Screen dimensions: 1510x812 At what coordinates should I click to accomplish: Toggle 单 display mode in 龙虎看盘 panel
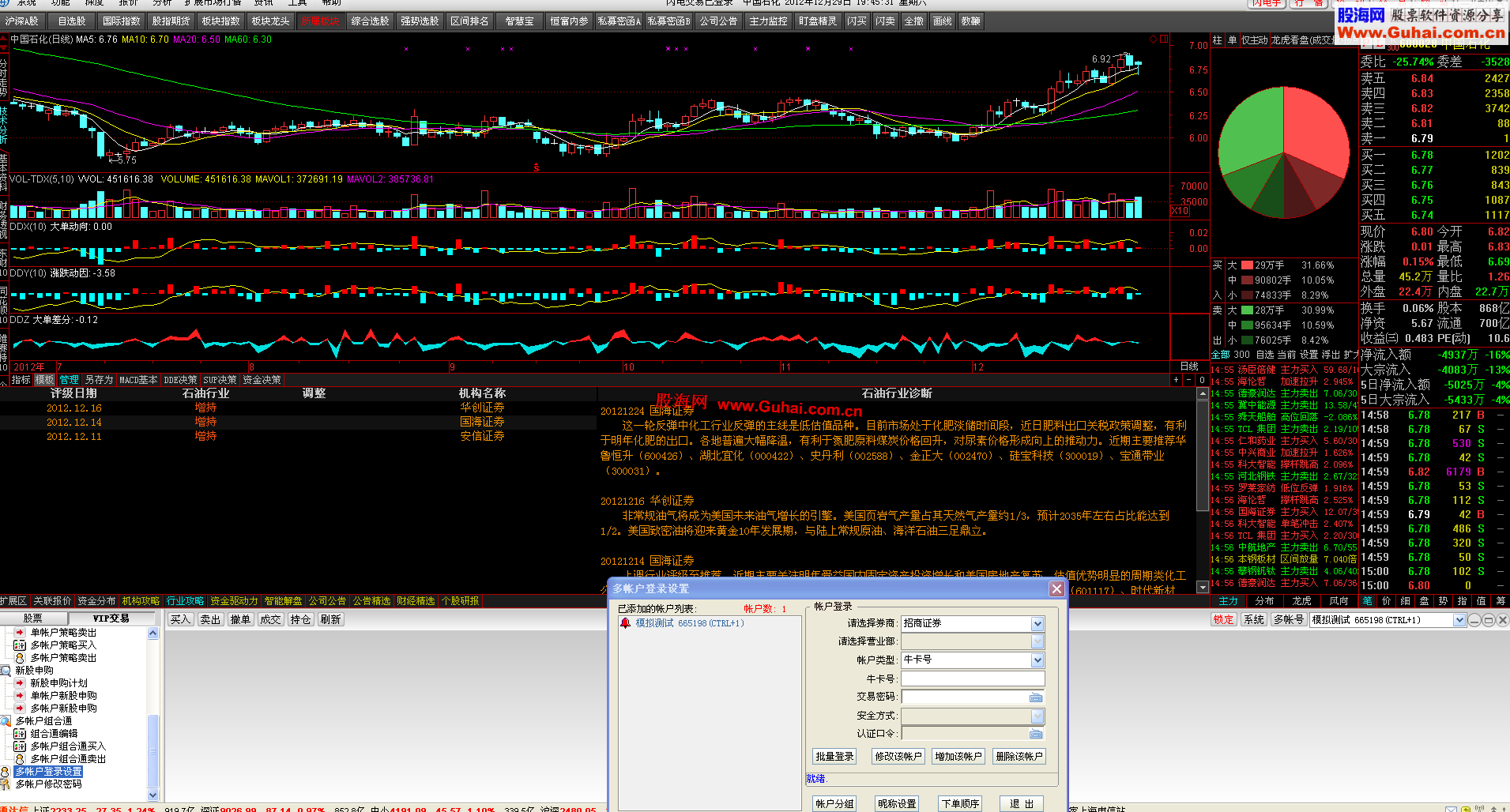(1232, 39)
